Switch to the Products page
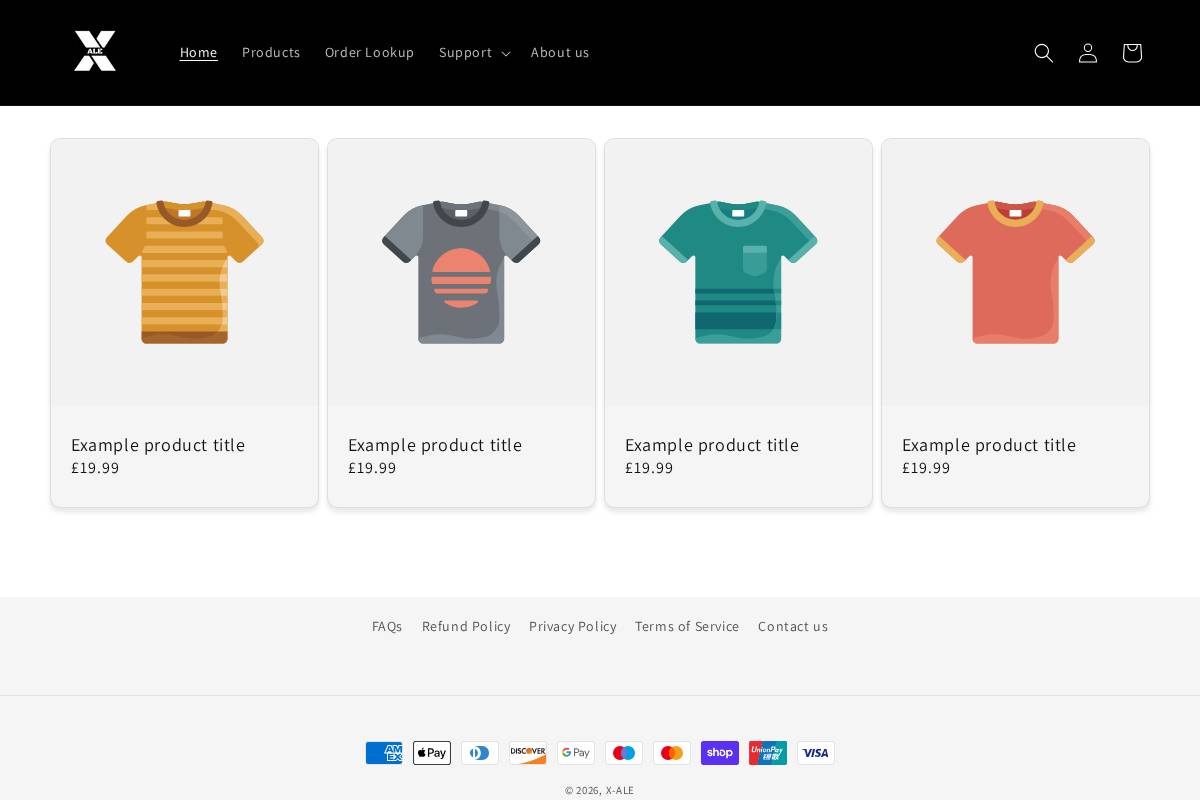Image resolution: width=1200 pixels, height=800 pixels. coord(271,52)
